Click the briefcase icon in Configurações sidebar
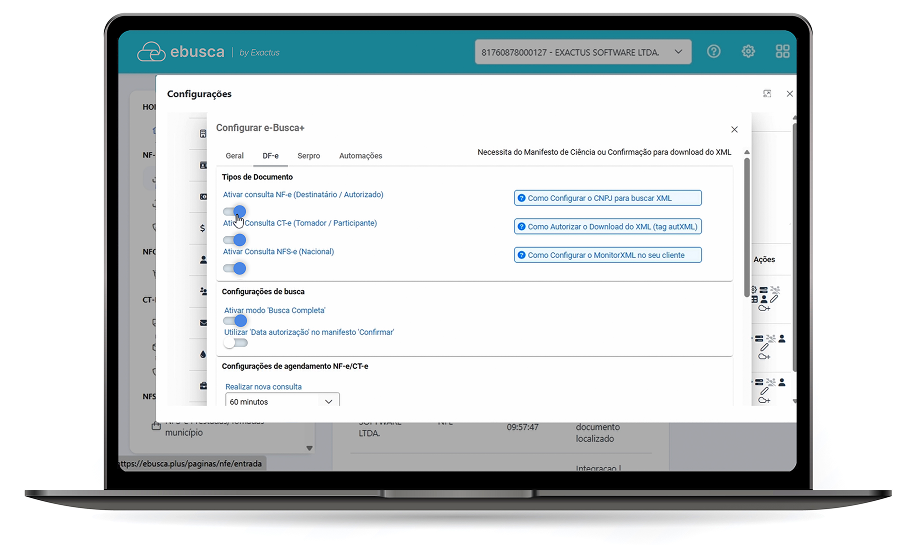The width and height of the screenshot is (915, 545). tap(203, 386)
